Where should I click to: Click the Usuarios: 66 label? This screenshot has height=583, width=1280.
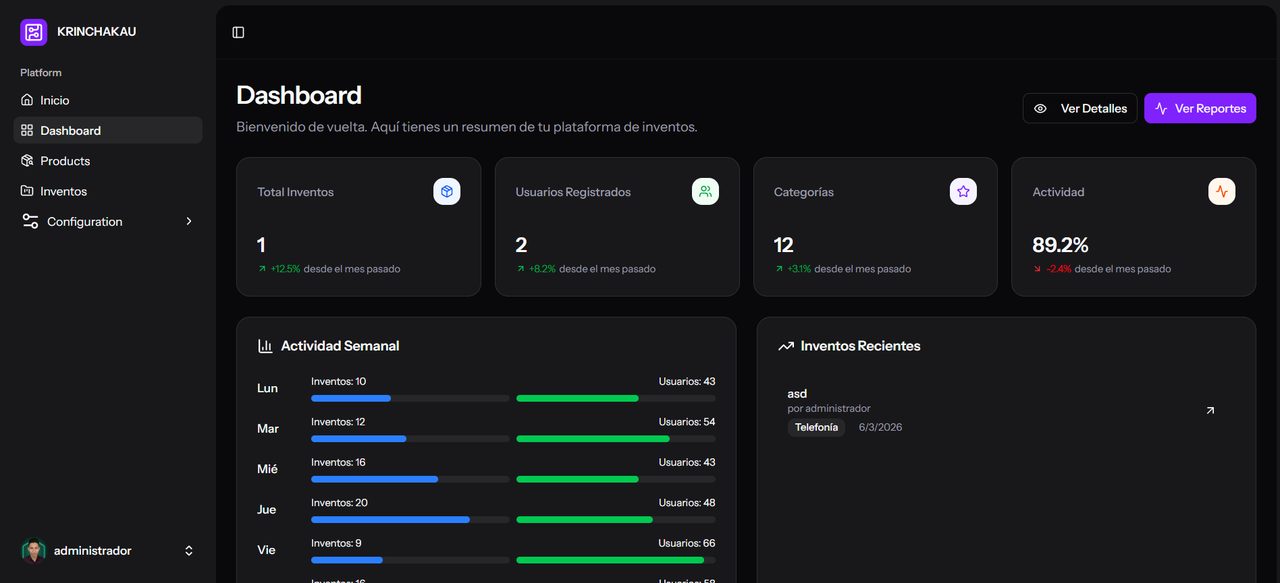pos(687,543)
